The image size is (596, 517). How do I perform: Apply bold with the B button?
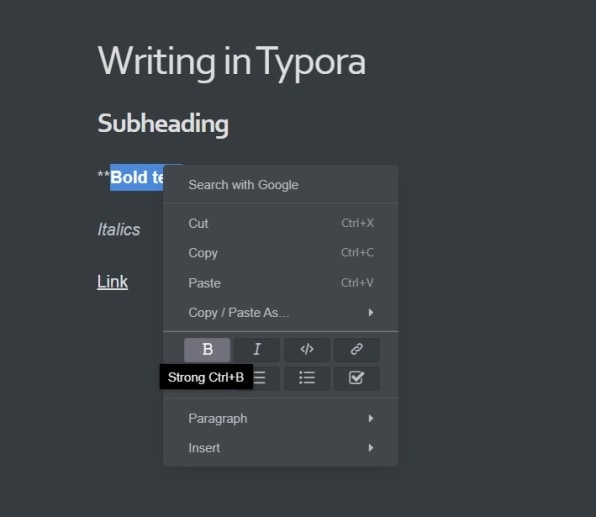pyautogui.click(x=207, y=350)
